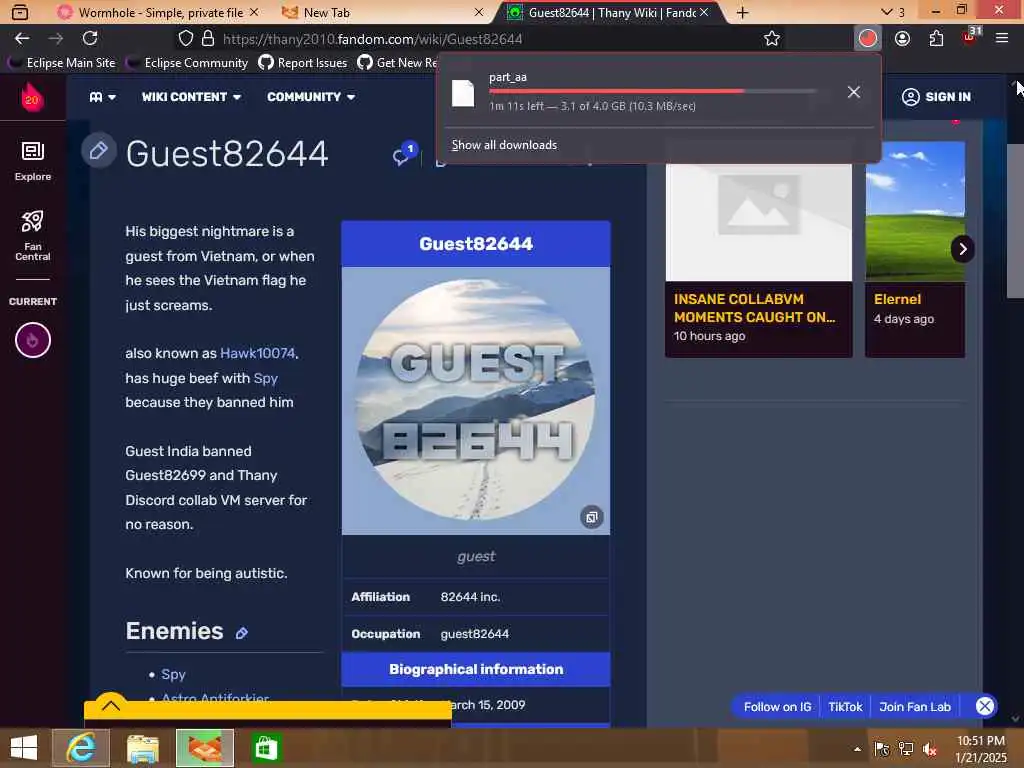Open the part_aa download file entry
Viewport: 1024px width, 768px height.
click(632, 92)
